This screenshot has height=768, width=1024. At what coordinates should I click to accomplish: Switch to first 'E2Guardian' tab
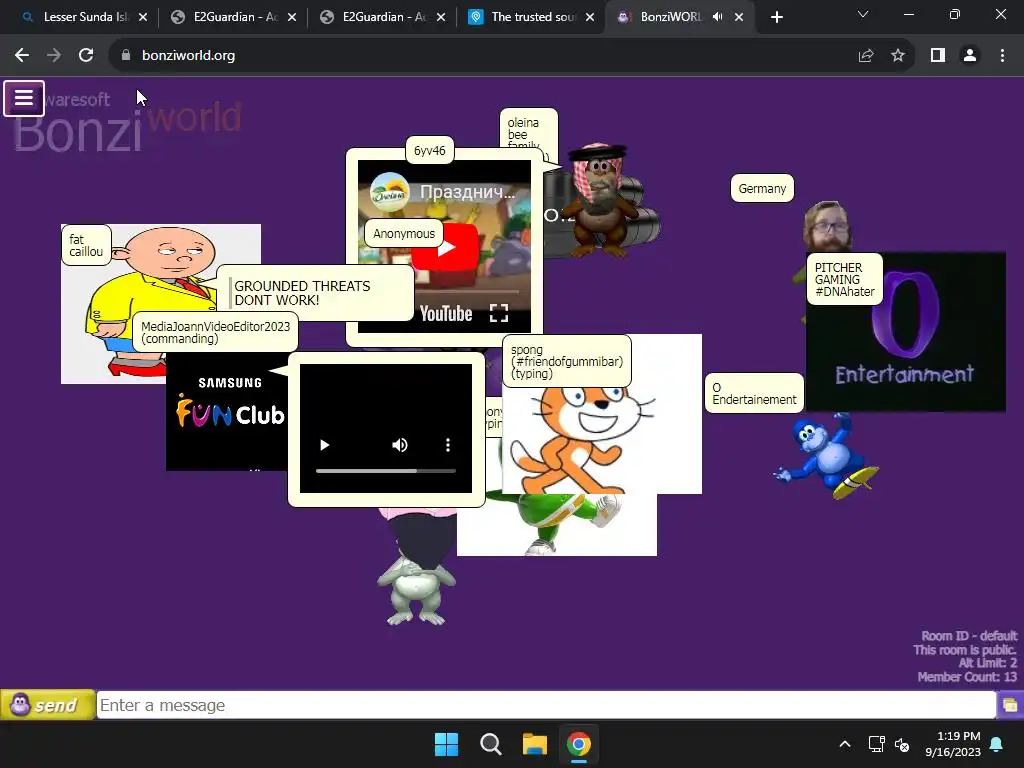click(232, 17)
